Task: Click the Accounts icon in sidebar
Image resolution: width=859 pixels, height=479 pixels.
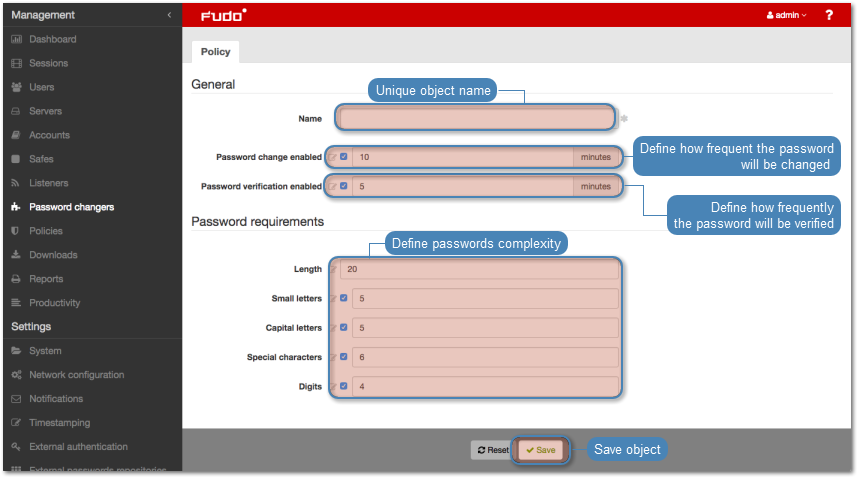Action: click(16, 135)
